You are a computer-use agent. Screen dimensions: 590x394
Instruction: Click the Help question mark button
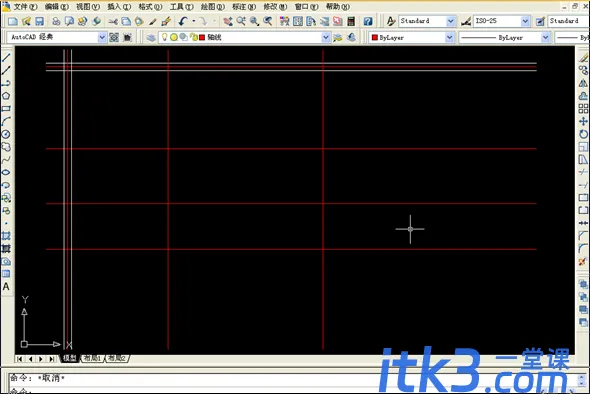pos(368,21)
